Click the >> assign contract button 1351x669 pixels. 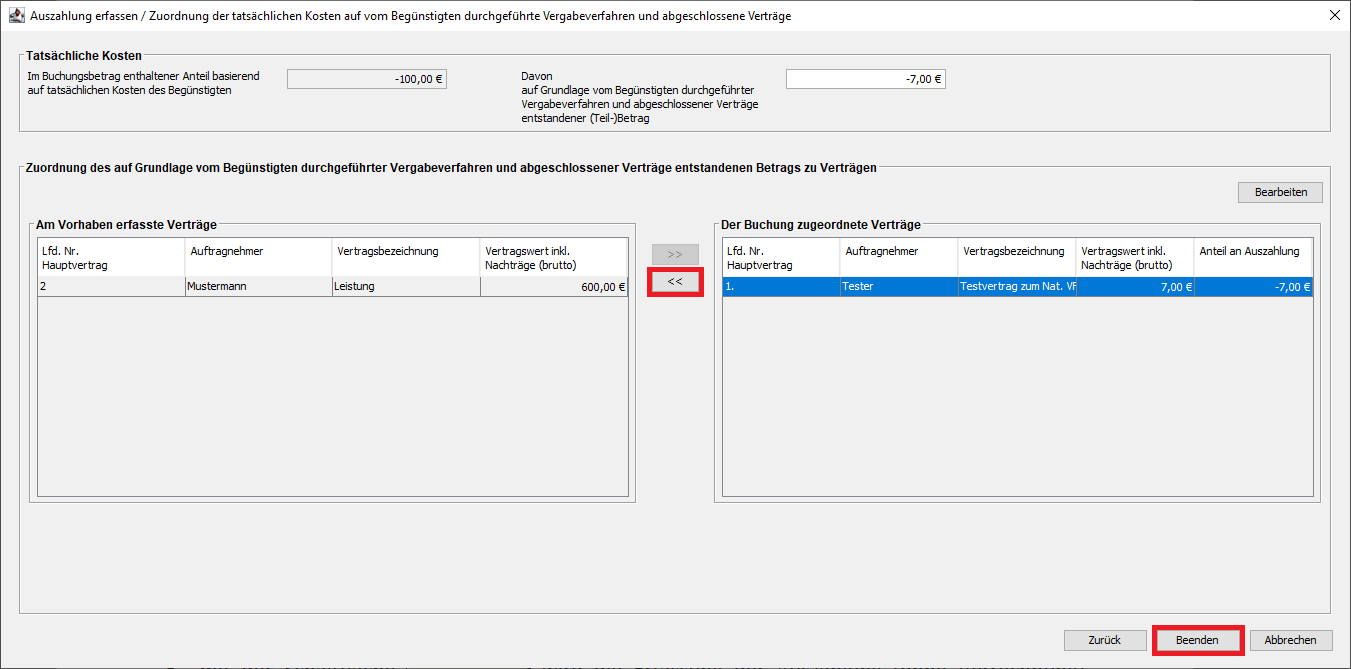675,254
